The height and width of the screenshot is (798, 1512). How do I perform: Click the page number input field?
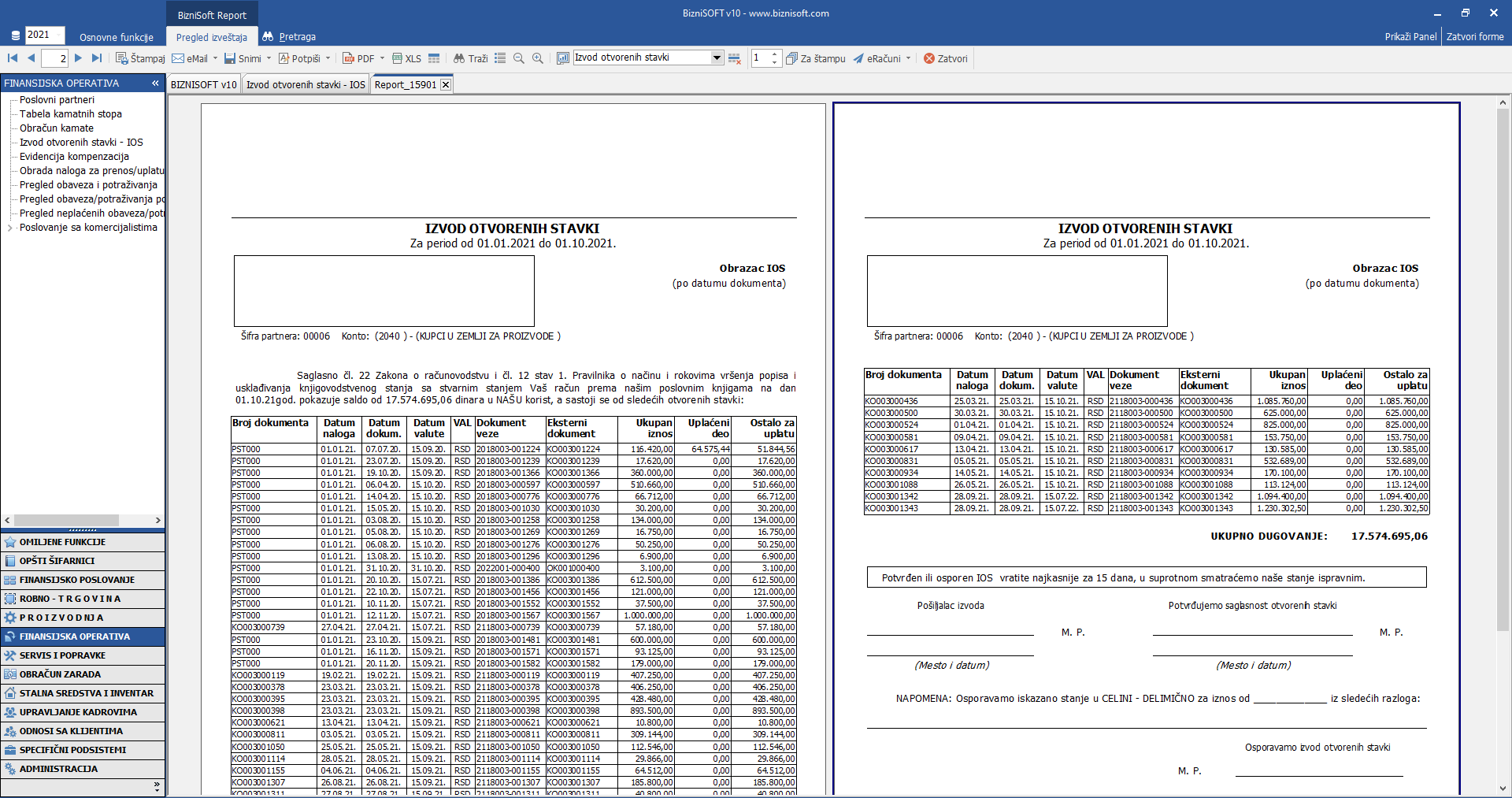pyautogui.click(x=54, y=58)
